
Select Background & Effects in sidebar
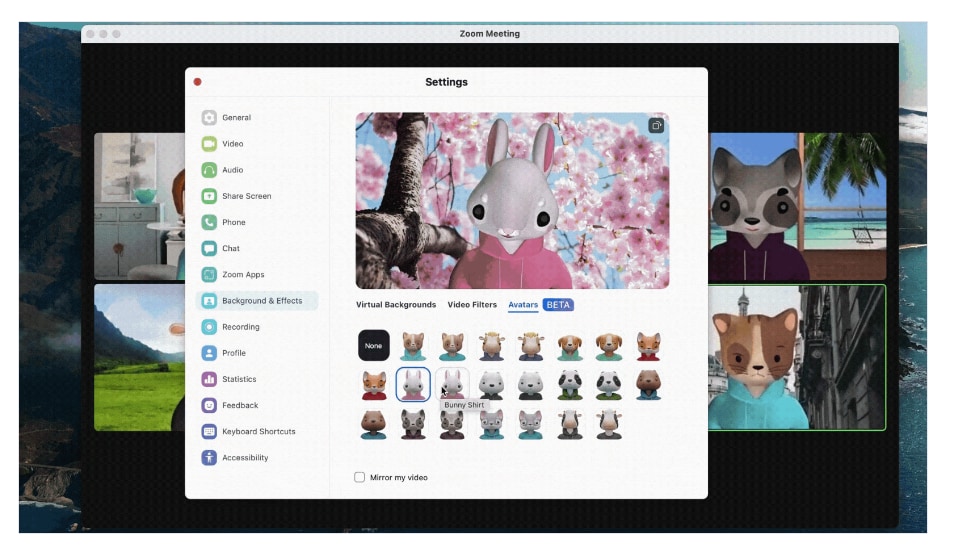click(257, 301)
